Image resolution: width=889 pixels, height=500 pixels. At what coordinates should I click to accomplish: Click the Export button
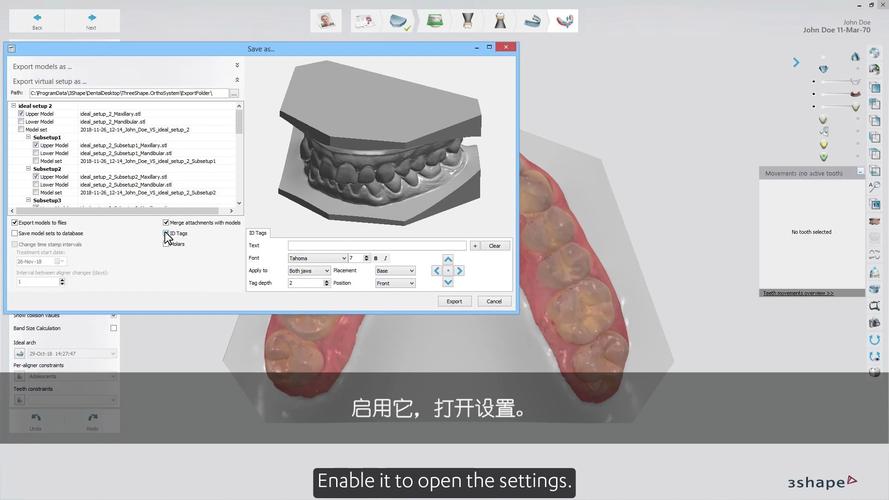454,301
